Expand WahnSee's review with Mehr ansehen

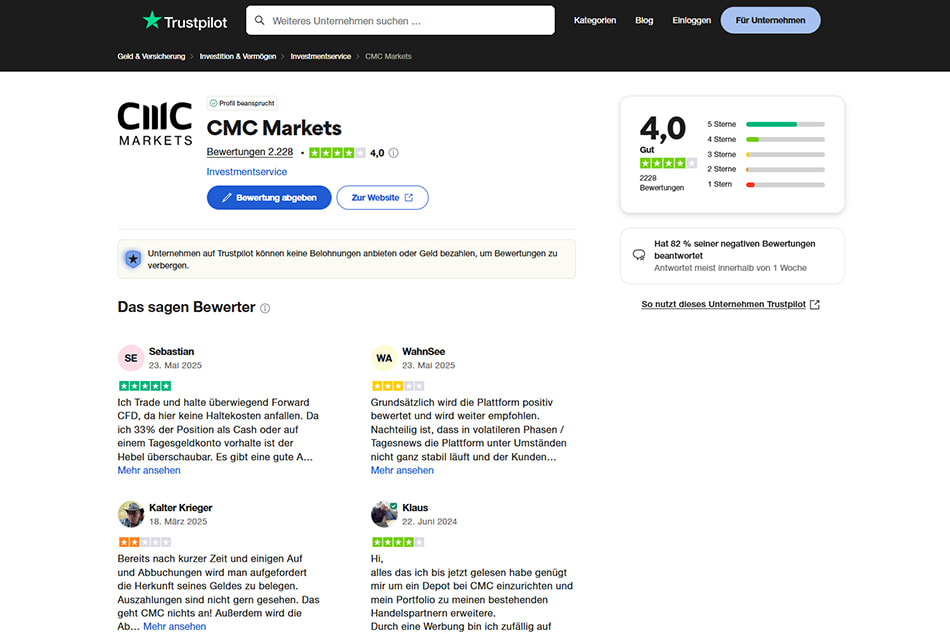point(402,470)
